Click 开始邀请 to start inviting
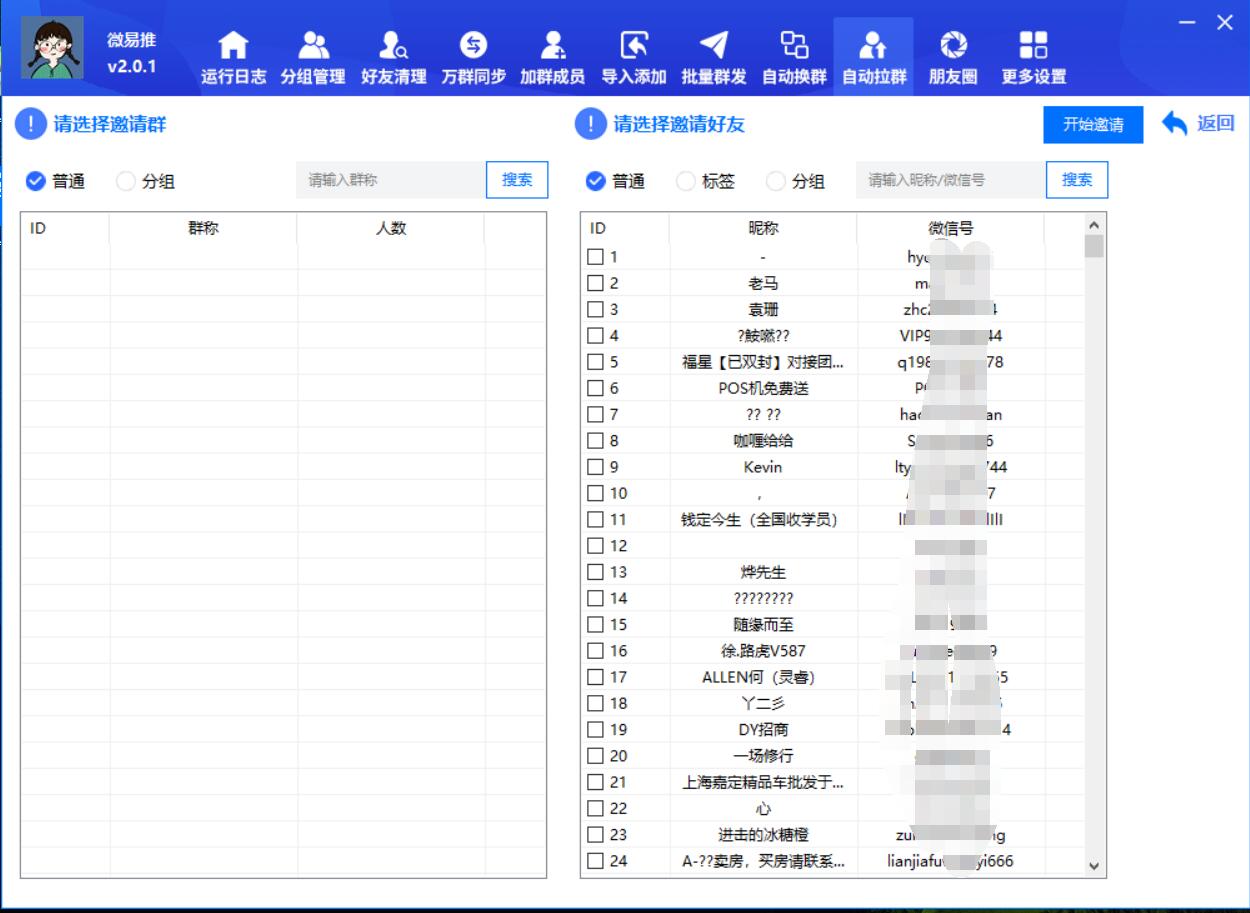 pyautogui.click(x=1092, y=125)
